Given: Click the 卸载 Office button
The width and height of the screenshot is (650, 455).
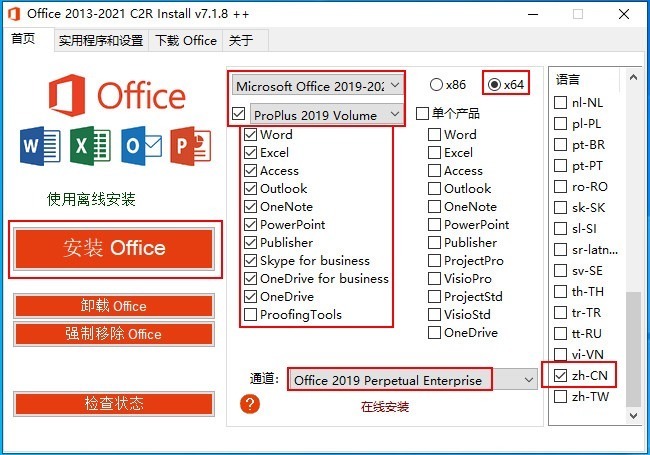Looking at the screenshot, I should [113, 306].
